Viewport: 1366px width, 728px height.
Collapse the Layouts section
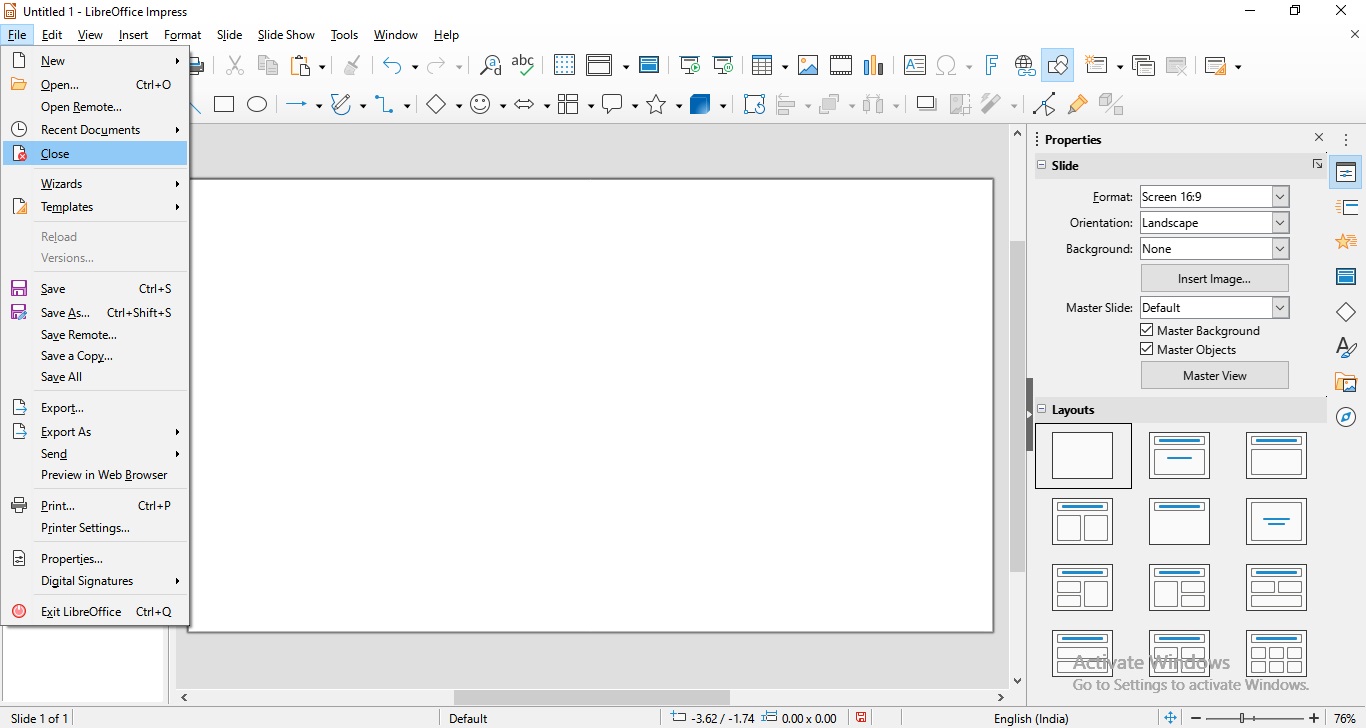[1042, 410]
